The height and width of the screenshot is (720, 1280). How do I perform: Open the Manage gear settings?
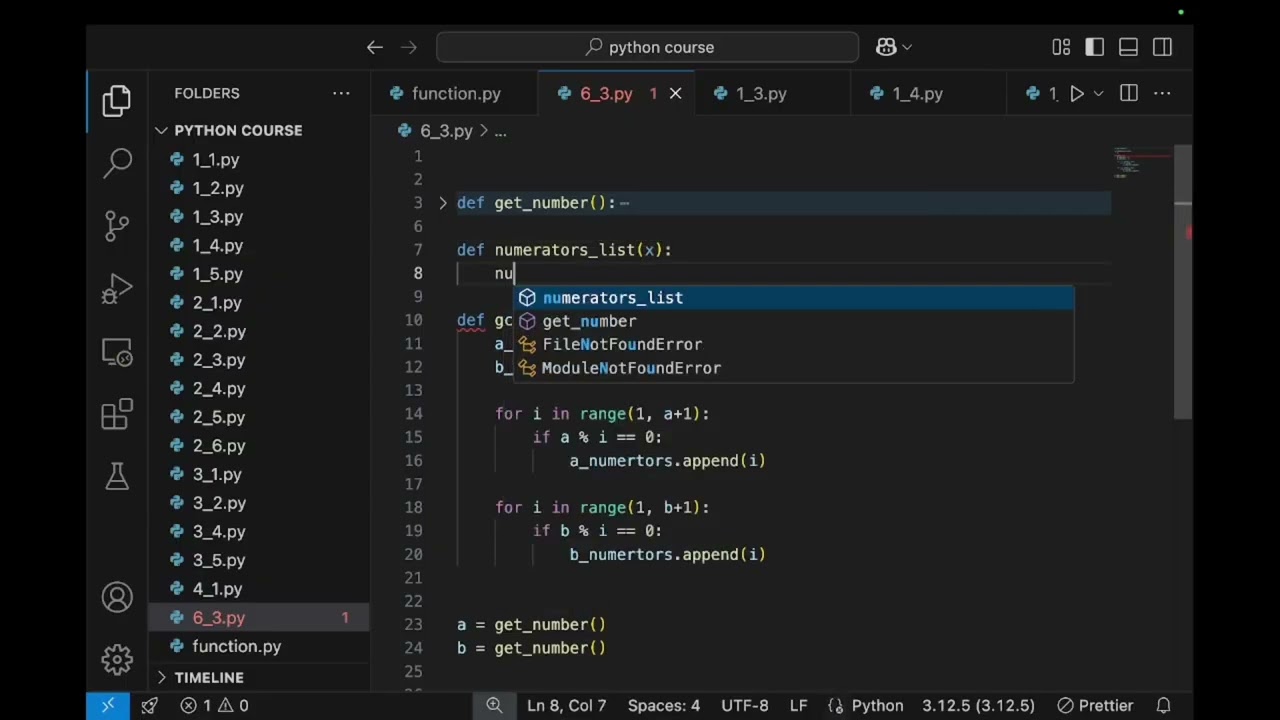pyautogui.click(x=117, y=659)
